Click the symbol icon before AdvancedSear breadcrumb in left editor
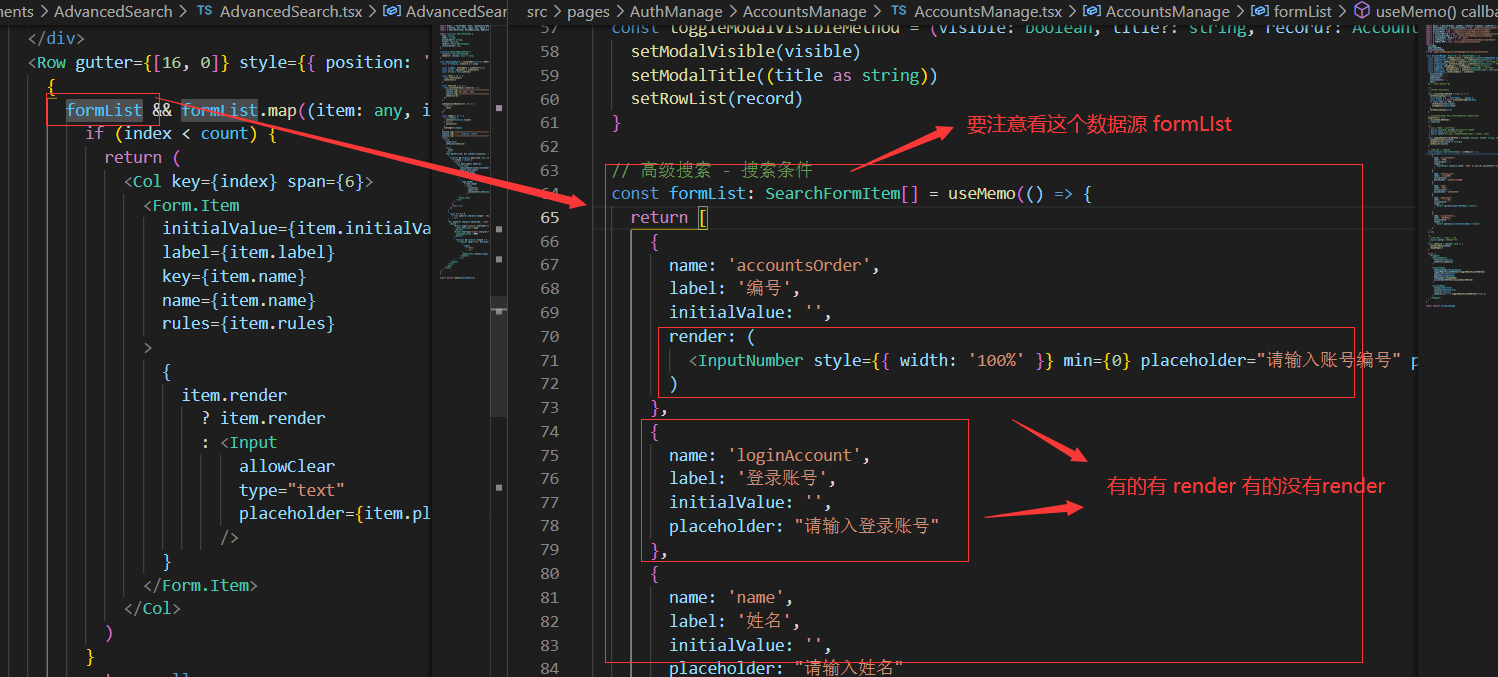 (392, 12)
